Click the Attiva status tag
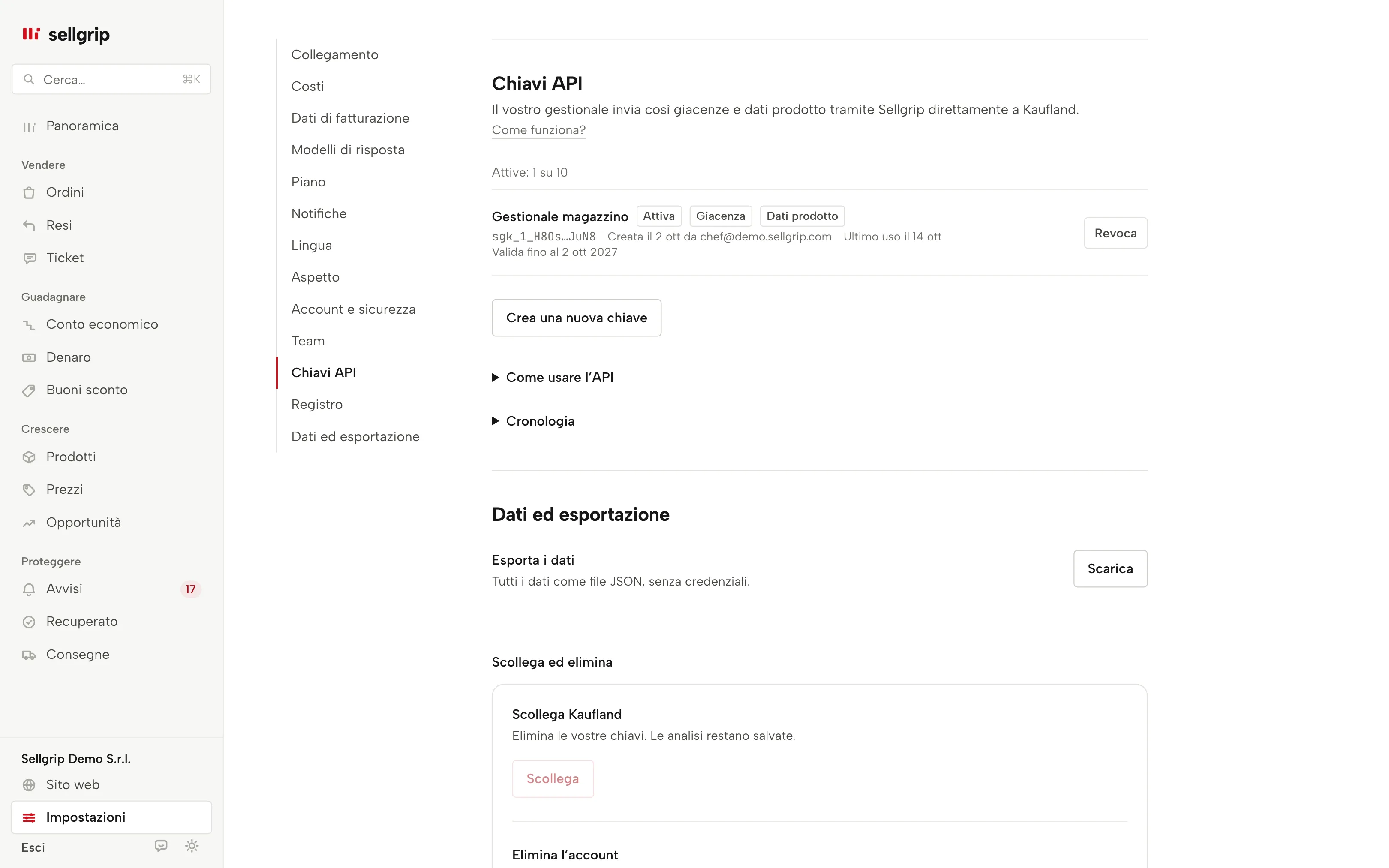This screenshot has width=1389, height=868. click(659, 216)
